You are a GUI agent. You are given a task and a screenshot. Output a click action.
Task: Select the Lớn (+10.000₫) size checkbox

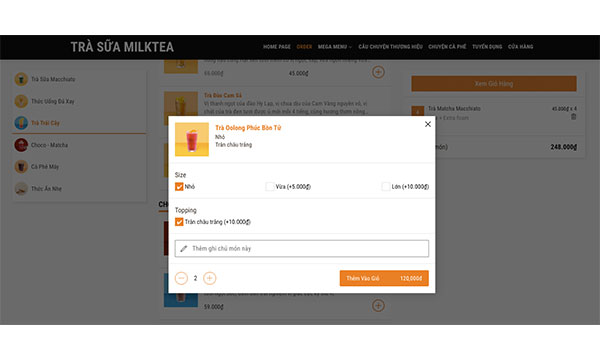click(x=386, y=187)
